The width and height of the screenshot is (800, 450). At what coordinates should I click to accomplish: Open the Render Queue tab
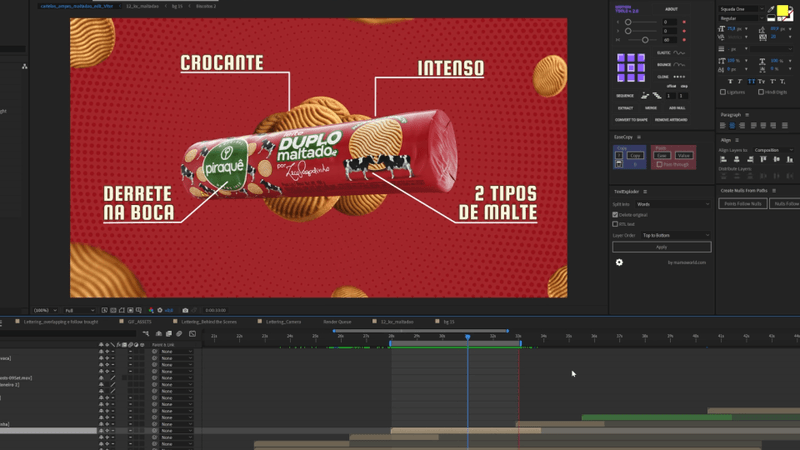click(337, 322)
